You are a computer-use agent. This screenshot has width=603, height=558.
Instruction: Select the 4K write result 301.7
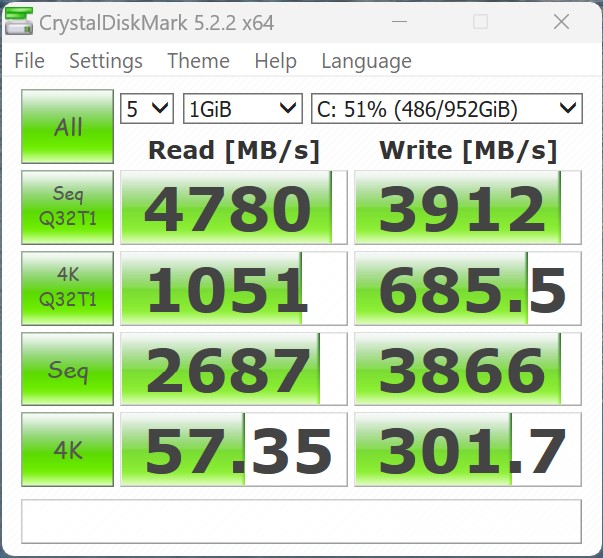tap(468, 450)
